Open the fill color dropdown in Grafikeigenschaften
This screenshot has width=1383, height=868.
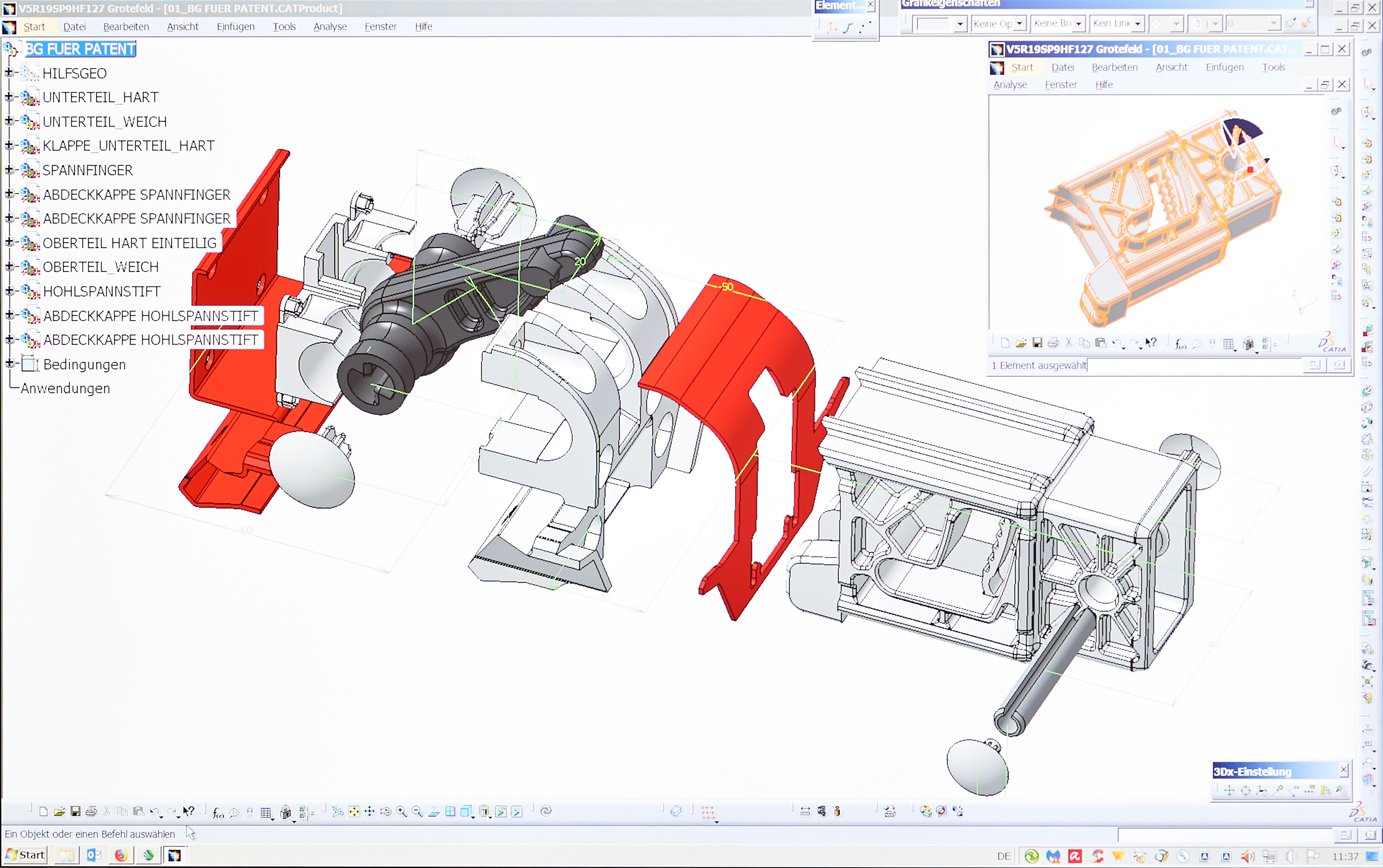pos(960,24)
